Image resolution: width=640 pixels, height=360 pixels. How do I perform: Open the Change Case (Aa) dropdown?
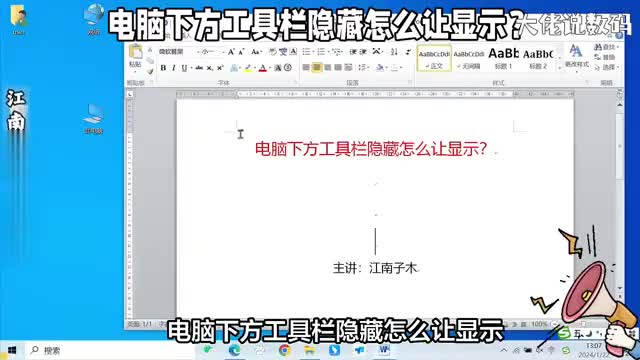(256, 52)
